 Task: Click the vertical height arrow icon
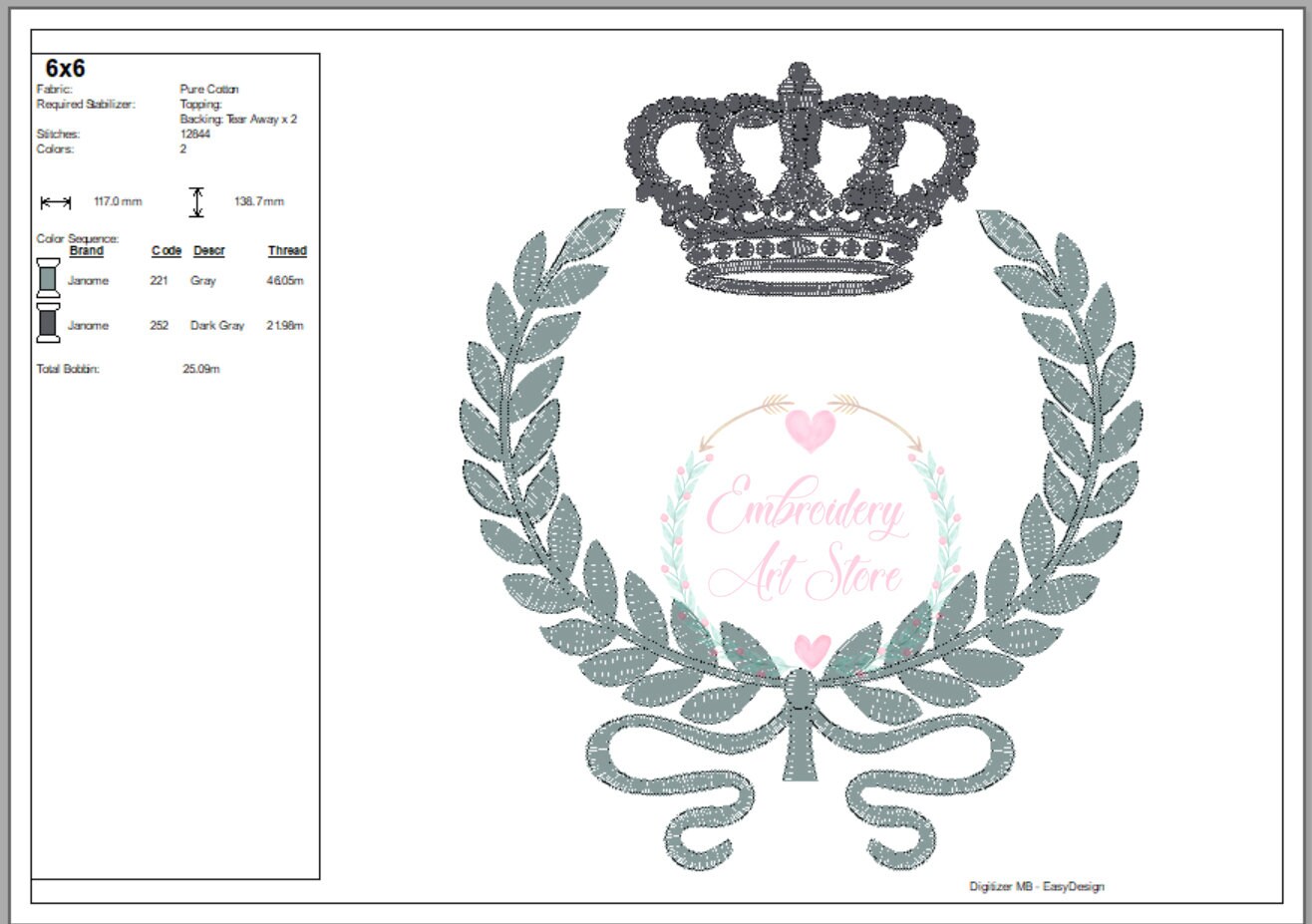198,200
